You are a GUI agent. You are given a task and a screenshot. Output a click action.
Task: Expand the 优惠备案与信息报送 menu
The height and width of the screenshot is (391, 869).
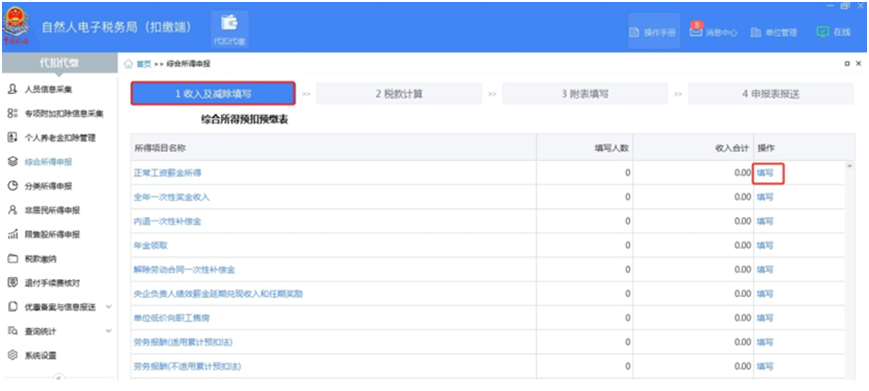coord(59,307)
